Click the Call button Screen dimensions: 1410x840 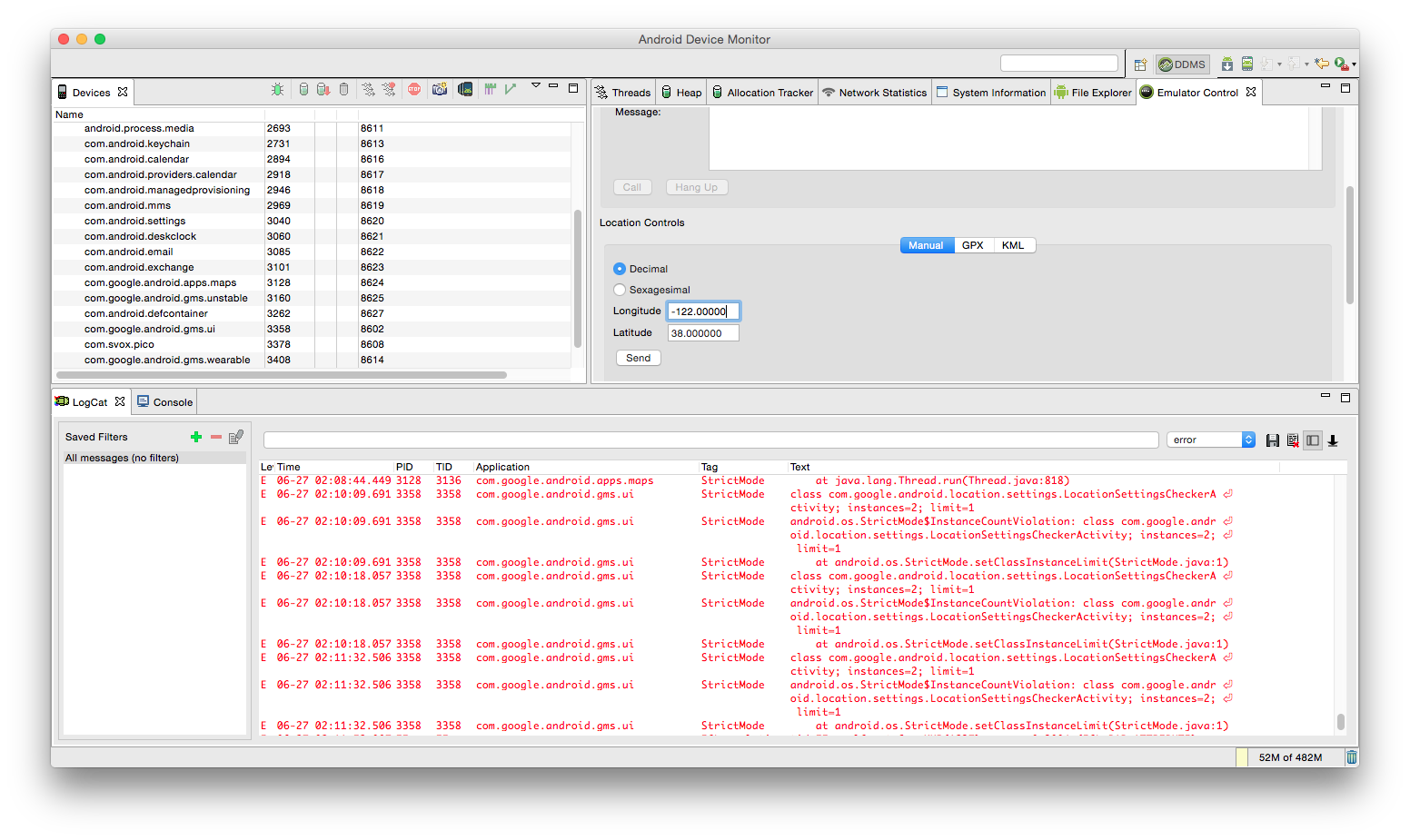pyautogui.click(x=632, y=187)
